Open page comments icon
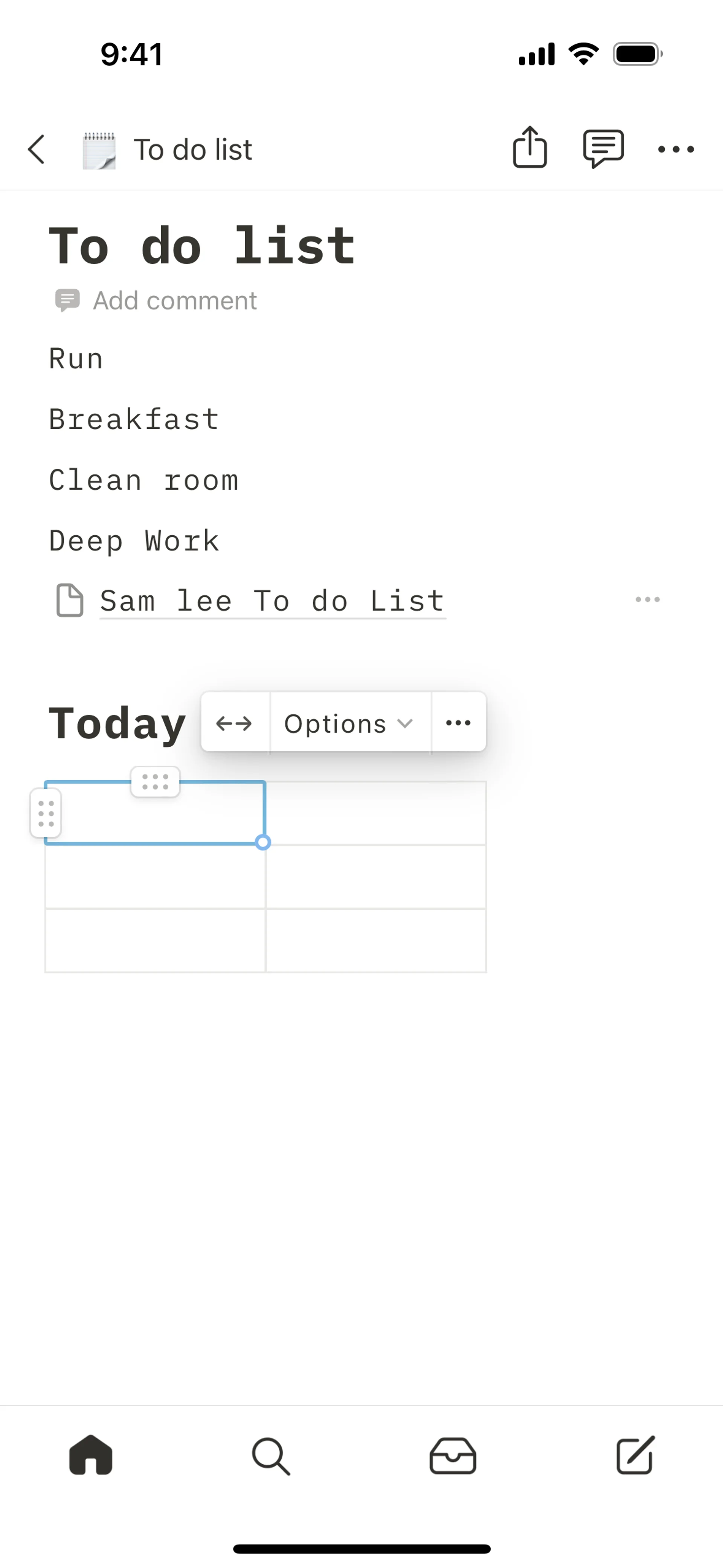The width and height of the screenshot is (723, 1568). pos(602,148)
